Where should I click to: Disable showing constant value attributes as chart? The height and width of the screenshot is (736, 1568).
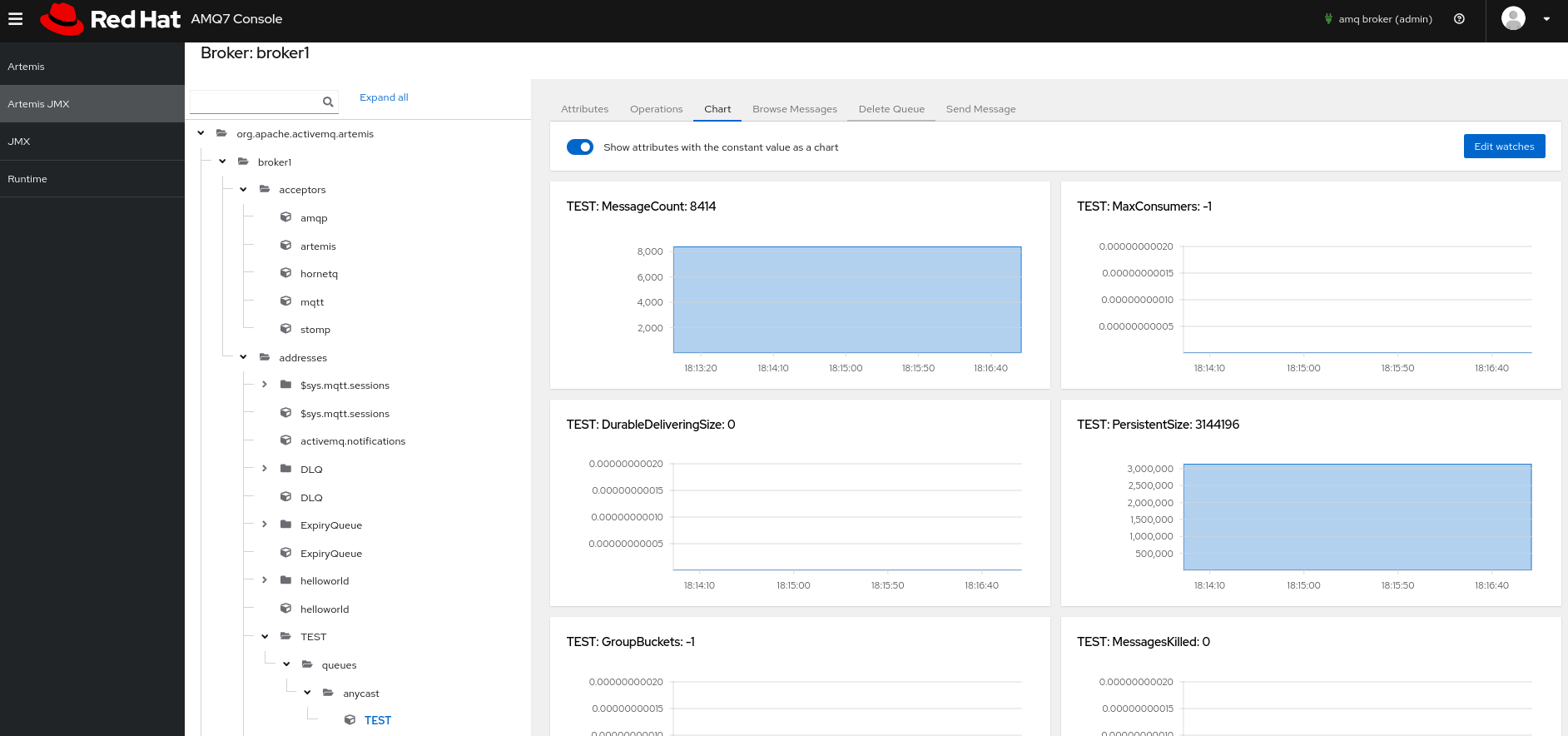point(579,147)
